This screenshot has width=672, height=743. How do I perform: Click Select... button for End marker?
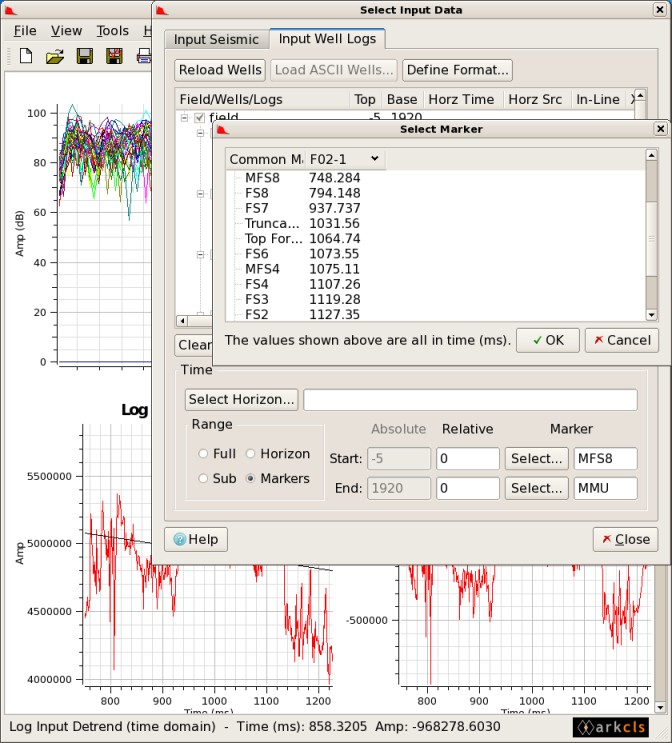pos(536,488)
